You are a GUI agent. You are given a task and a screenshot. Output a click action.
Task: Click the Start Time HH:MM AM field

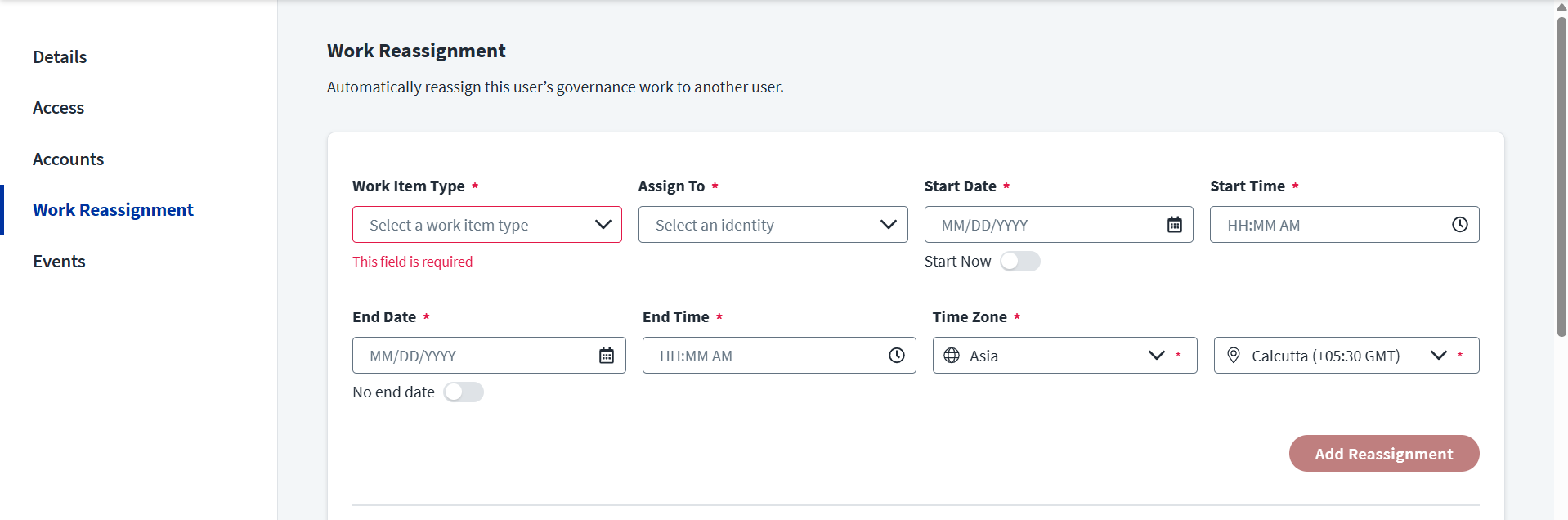(x=1328, y=225)
